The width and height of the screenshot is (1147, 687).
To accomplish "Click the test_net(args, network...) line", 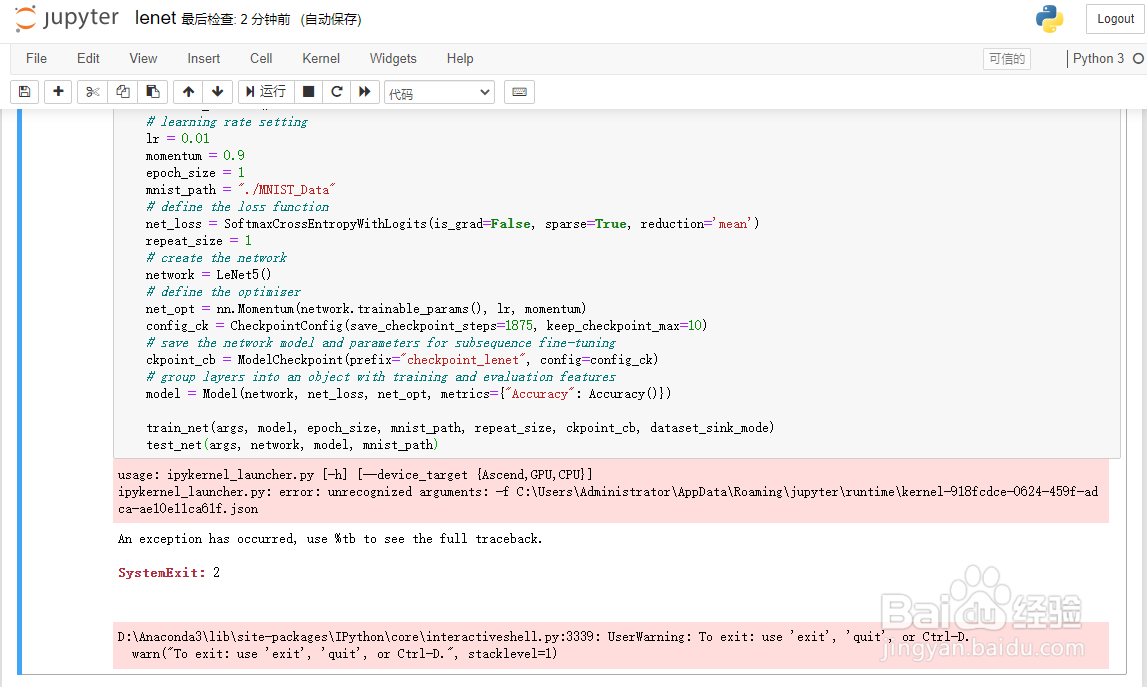I will pos(293,445).
